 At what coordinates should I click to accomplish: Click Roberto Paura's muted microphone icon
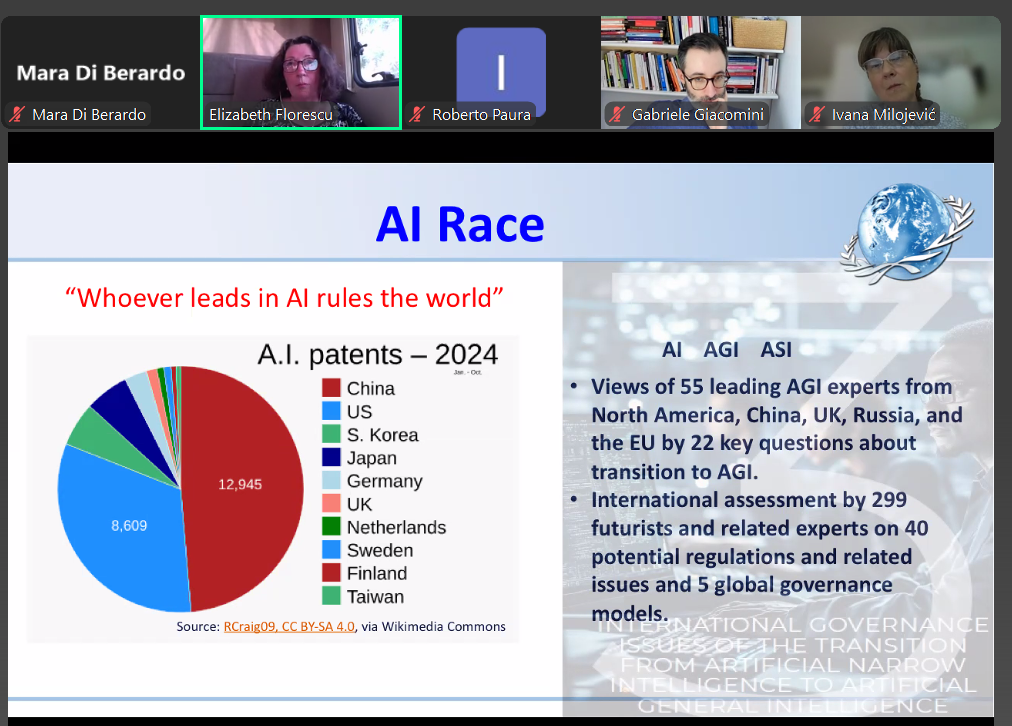point(418,115)
